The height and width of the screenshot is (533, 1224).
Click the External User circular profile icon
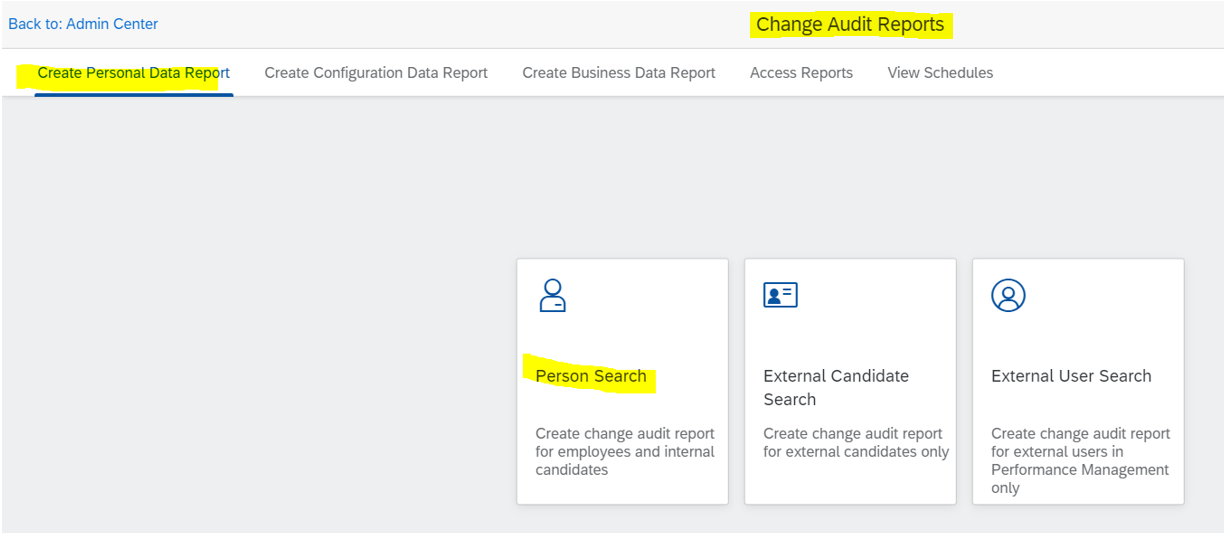(x=1008, y=295)
